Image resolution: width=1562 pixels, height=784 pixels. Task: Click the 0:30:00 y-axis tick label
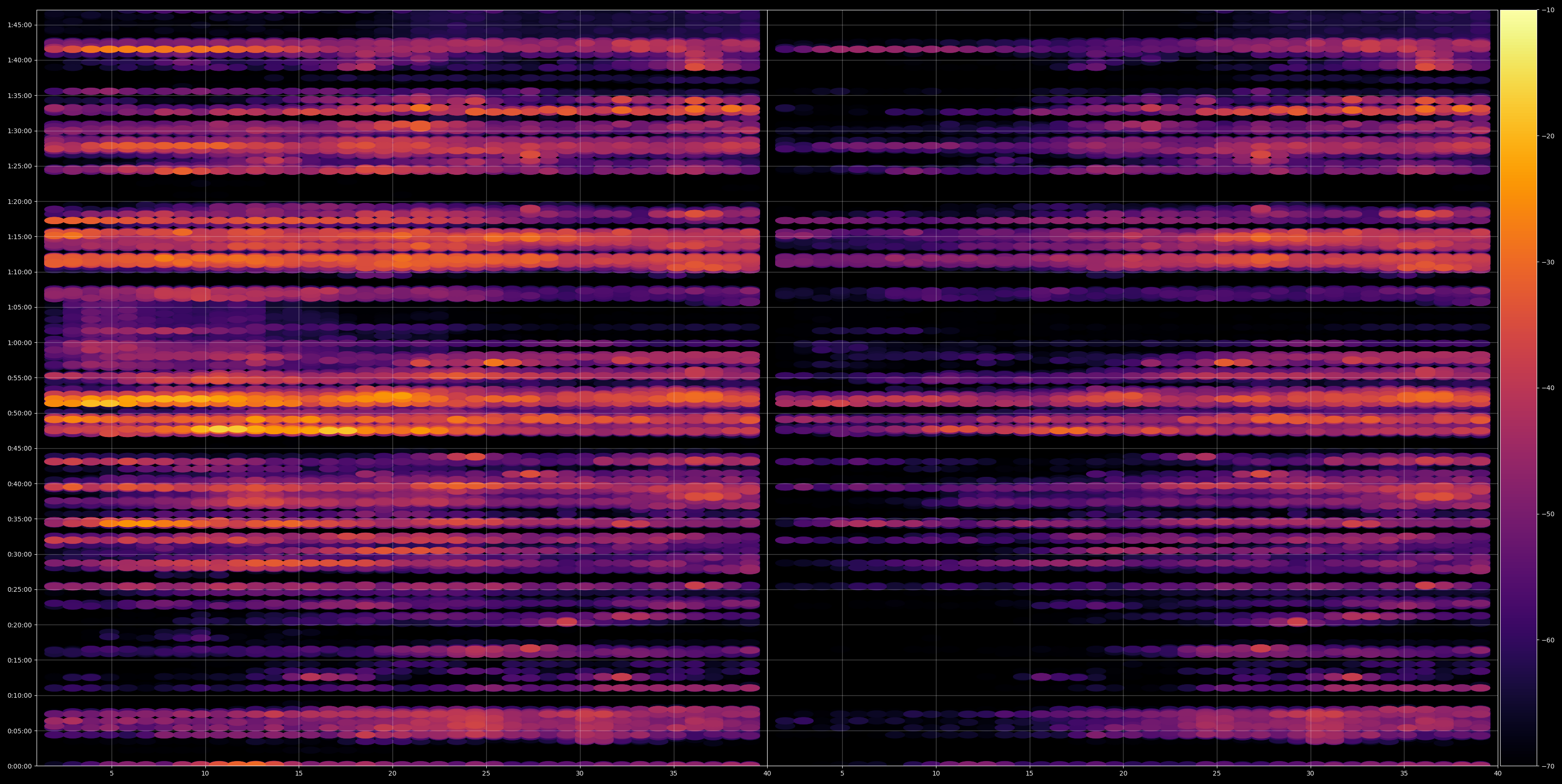(19, 554)
